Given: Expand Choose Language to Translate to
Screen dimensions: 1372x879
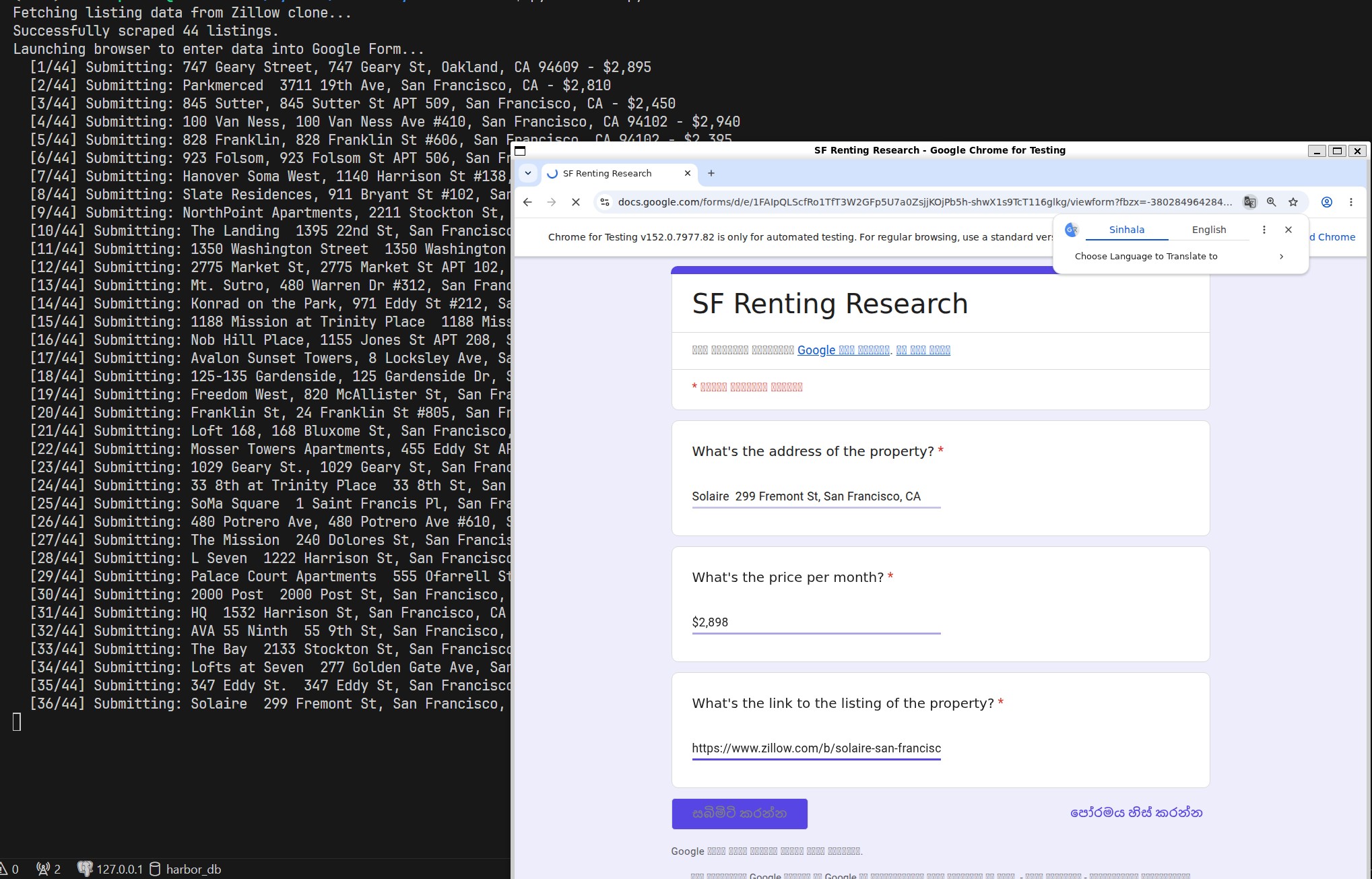Looking at the screenshot, I should 1179,257.
